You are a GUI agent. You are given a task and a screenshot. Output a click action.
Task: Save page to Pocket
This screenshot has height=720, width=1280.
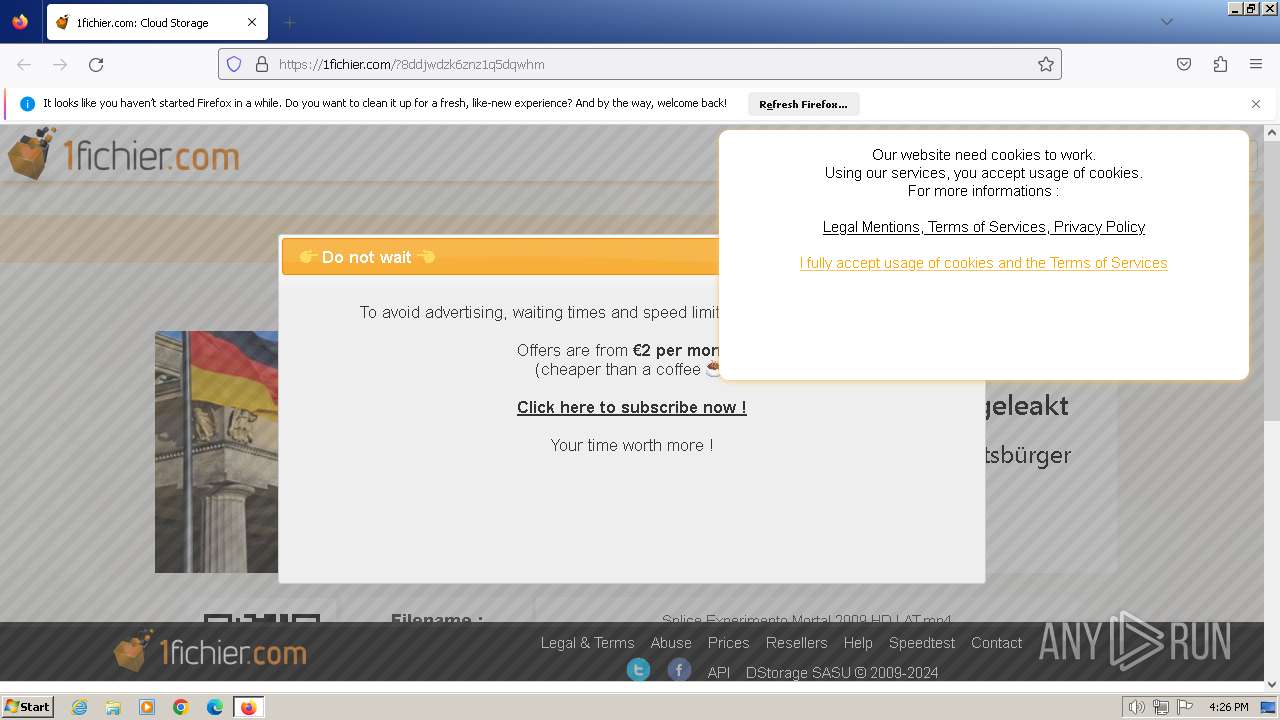click(1184, 64)
